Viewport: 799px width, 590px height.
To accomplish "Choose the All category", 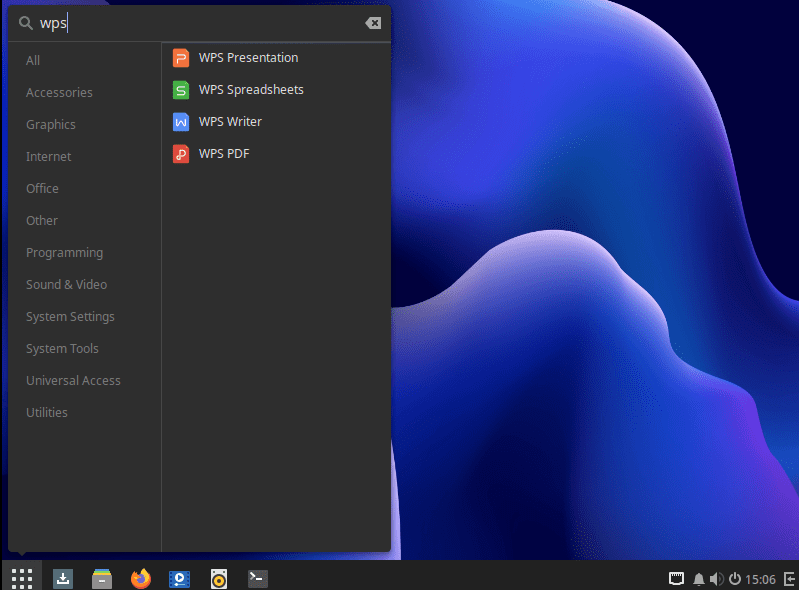I will pos(33,61).
